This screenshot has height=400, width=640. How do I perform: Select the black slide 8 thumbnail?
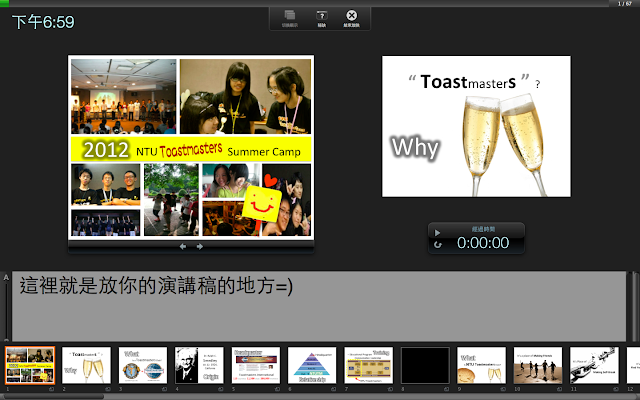(x=425, y=365)
